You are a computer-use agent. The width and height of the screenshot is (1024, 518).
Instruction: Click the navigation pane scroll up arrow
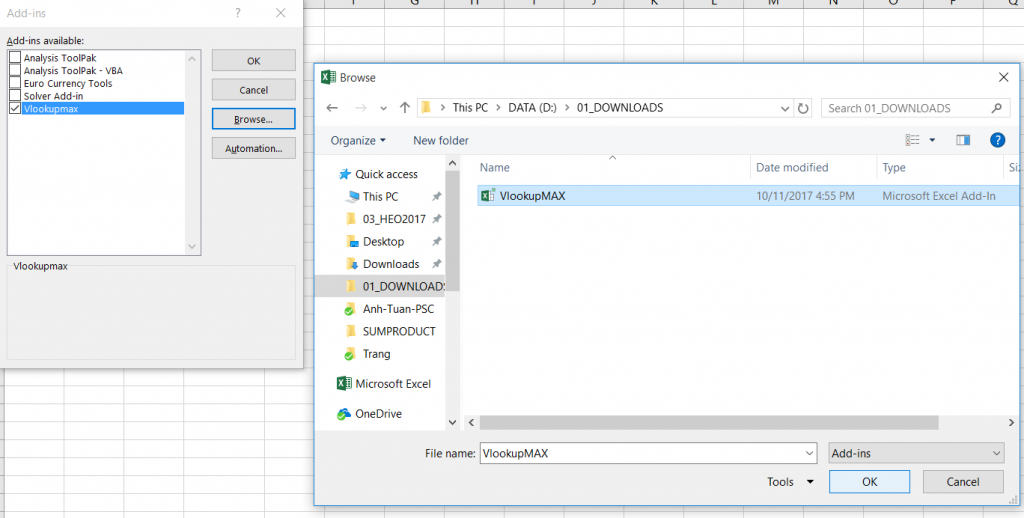click(453, 163)
